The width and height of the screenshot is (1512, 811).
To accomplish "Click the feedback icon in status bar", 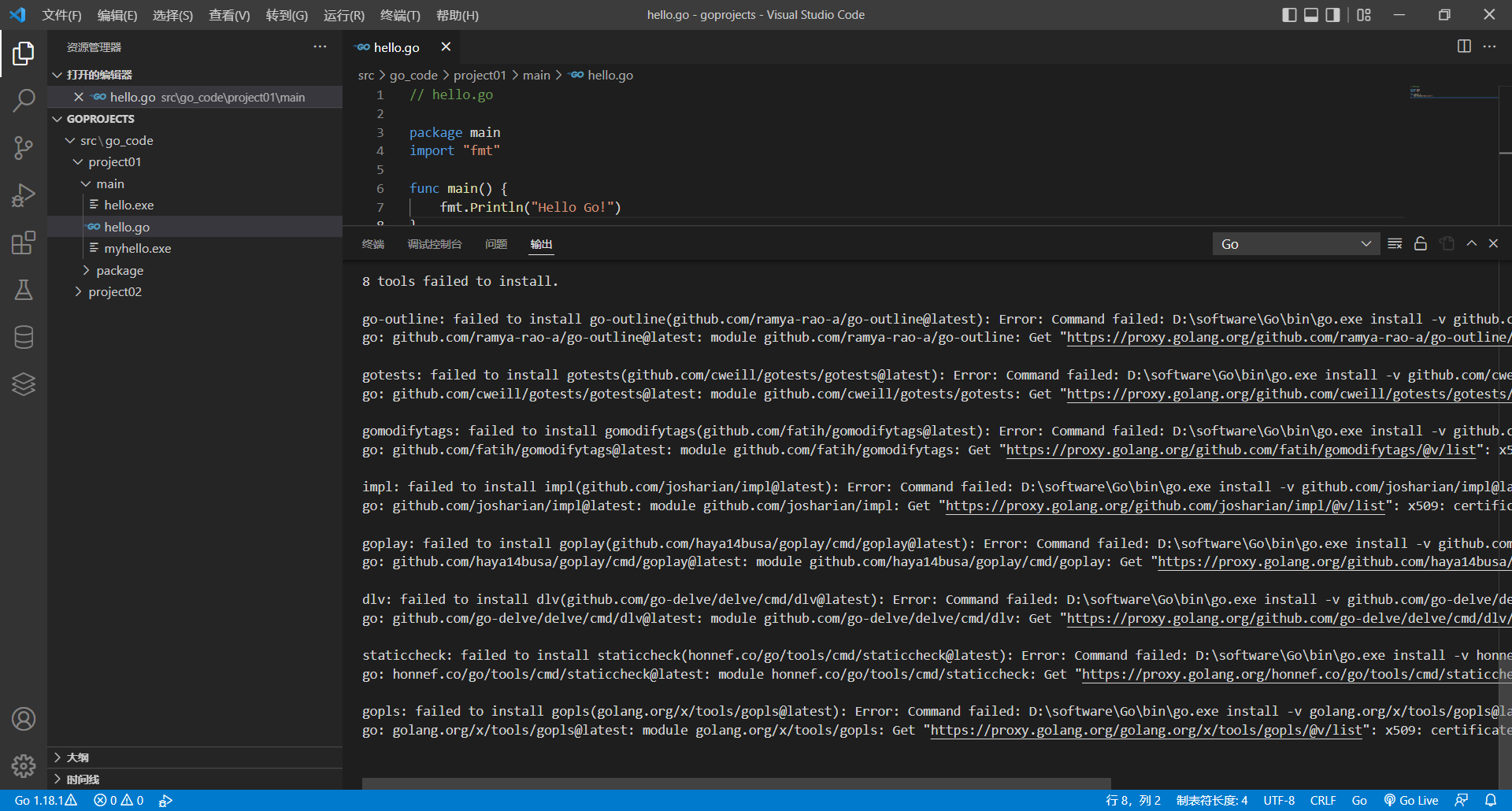I will pyautogui.click(x=1462, y=800).
